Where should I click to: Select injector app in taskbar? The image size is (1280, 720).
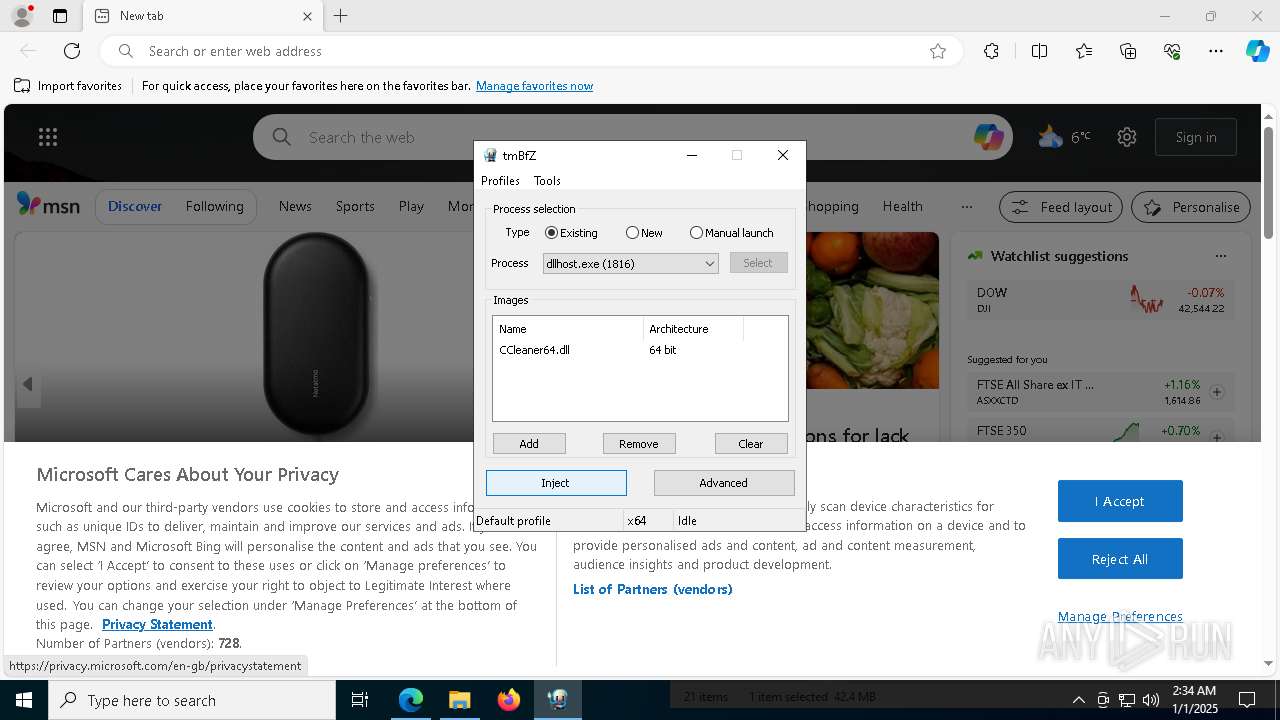(557, 700)
